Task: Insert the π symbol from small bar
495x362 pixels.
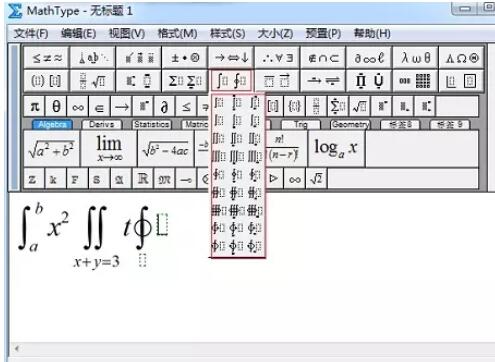Action: 35,107
